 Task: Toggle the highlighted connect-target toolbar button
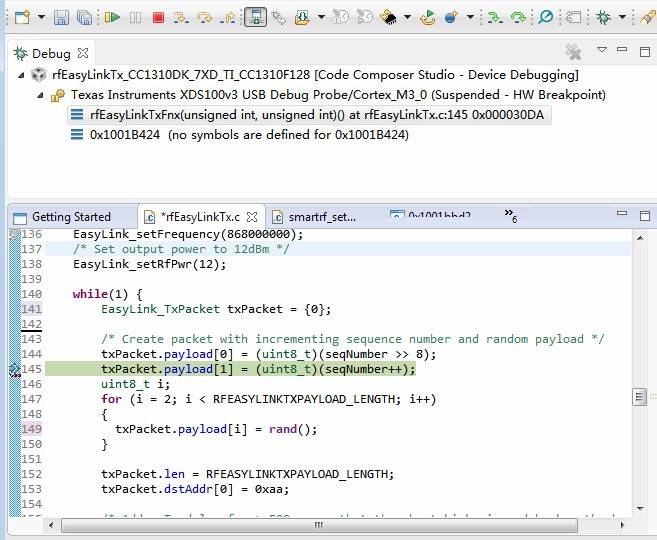point(256,17)
